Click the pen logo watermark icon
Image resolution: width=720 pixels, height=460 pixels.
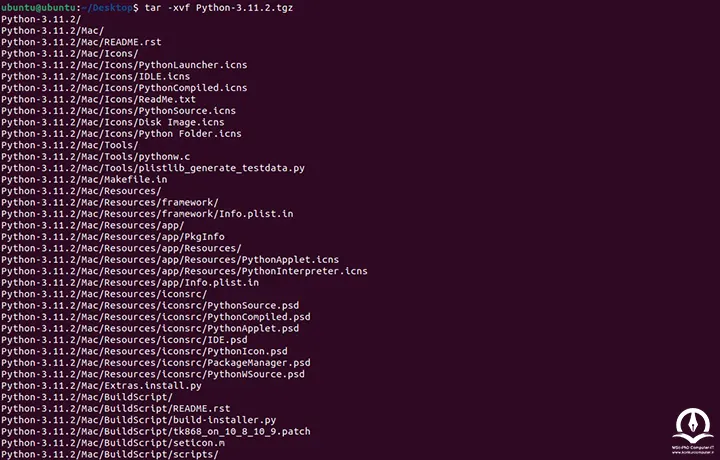(x=692, y=426)
